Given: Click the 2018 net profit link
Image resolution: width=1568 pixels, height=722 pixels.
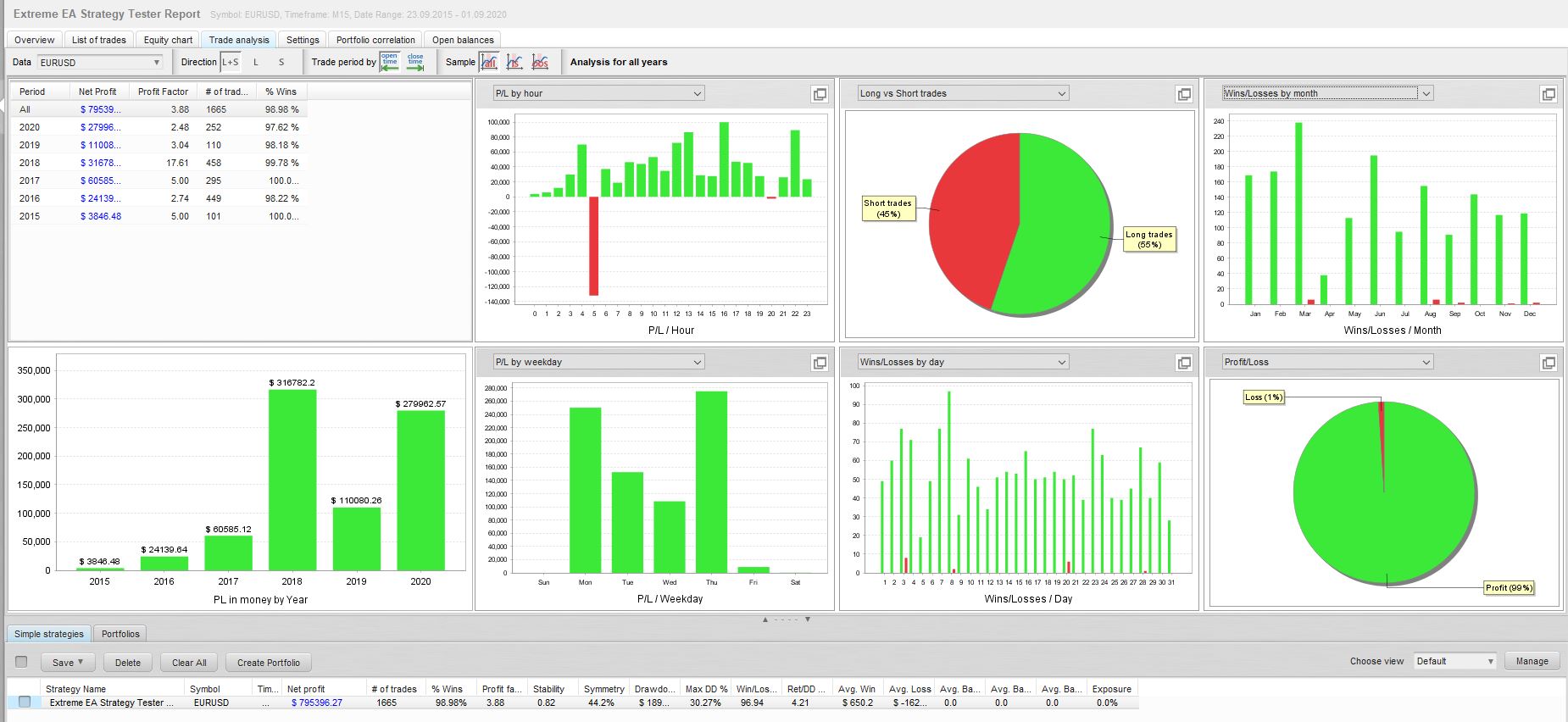Looking at the screenshot, I should point(100,163).
